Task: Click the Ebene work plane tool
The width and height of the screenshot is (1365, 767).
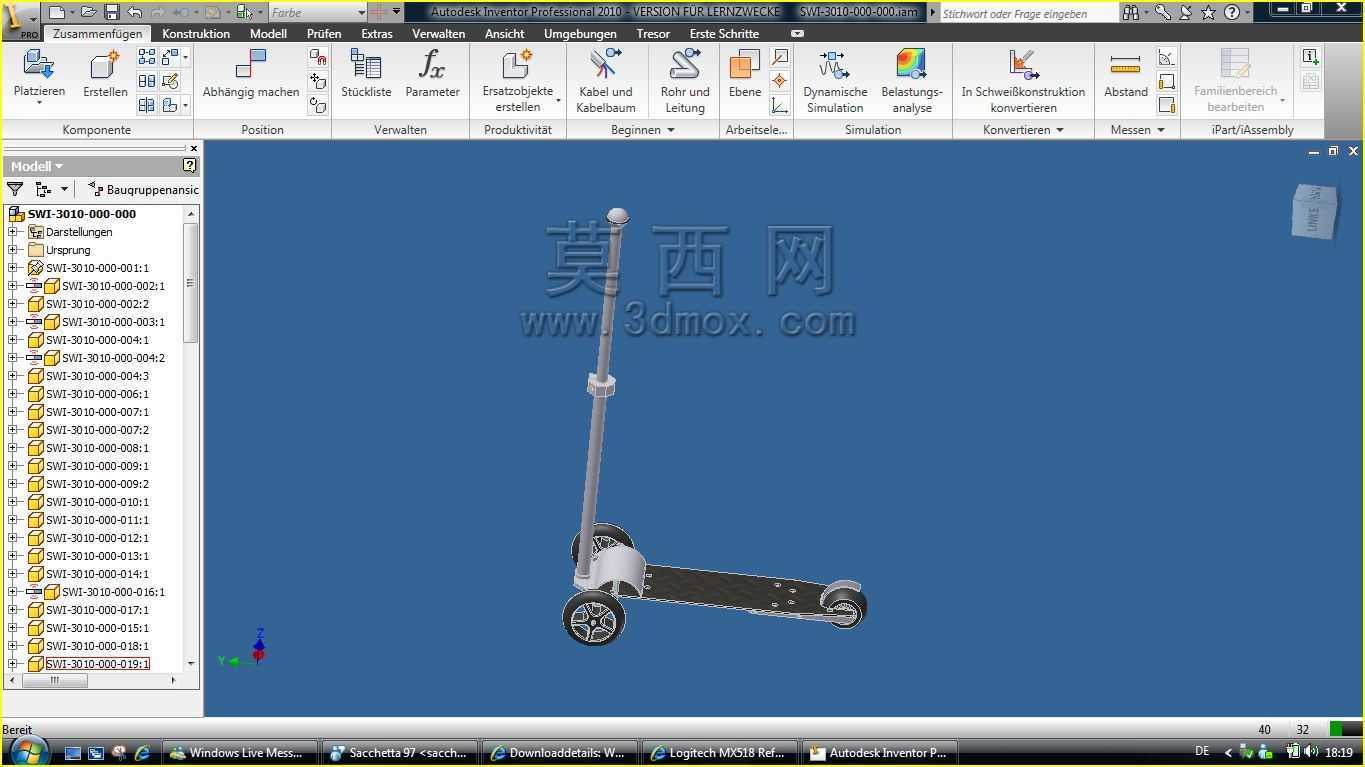Action: click(745, 74)
